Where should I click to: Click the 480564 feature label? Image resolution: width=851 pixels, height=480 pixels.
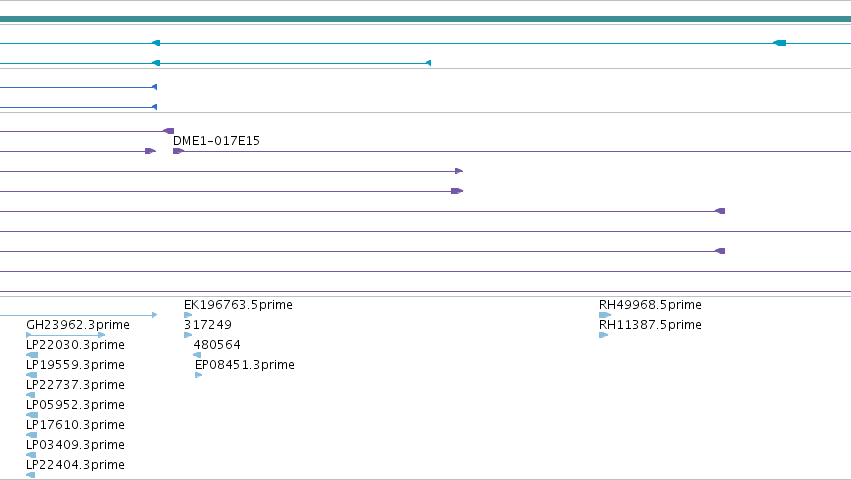[x=217, y=345]
